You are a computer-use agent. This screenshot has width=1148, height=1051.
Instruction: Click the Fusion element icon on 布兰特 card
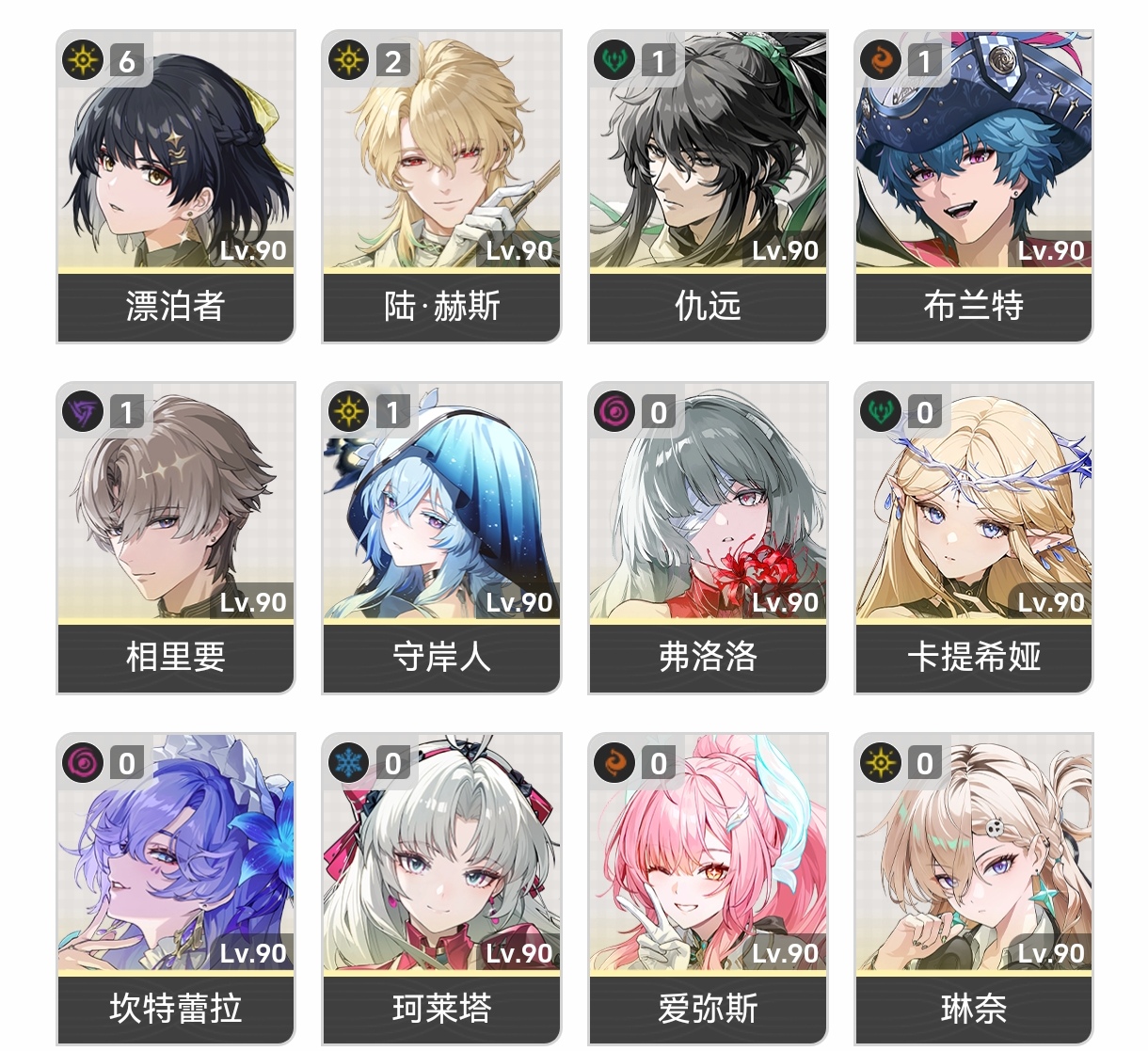coord(881,60)
